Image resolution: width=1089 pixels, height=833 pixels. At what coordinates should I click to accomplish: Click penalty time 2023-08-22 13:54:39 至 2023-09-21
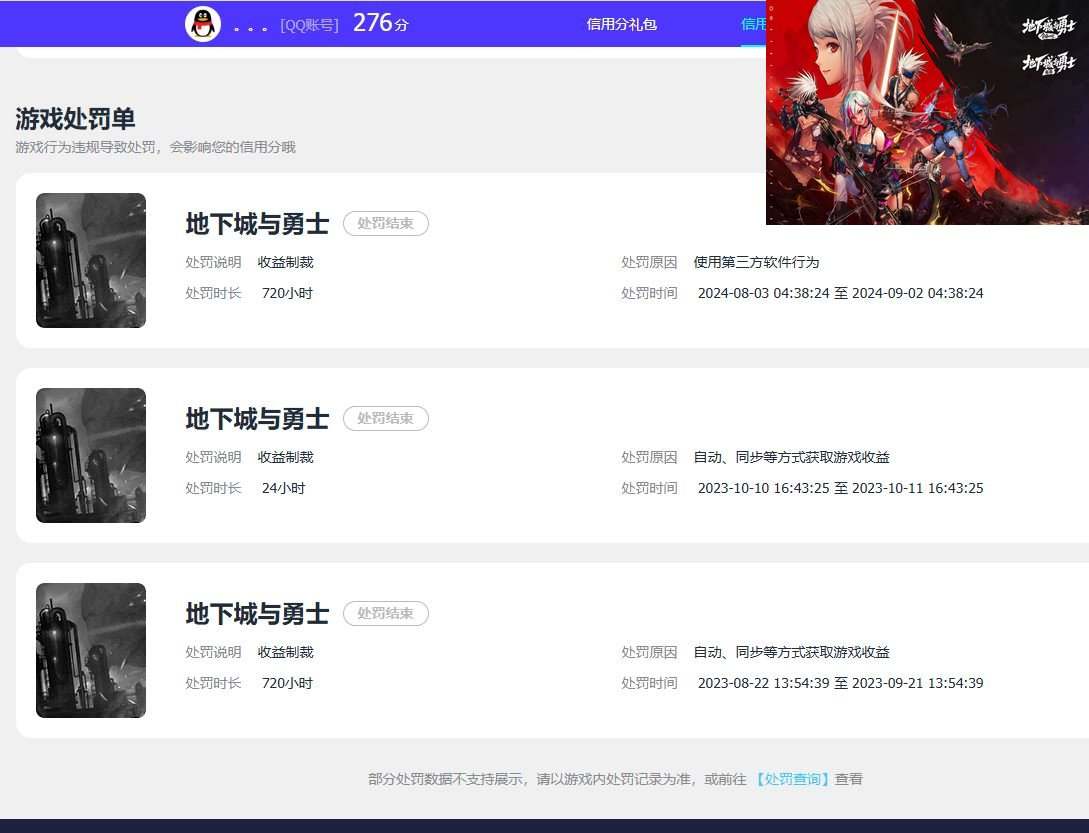(x=840, y=683)
